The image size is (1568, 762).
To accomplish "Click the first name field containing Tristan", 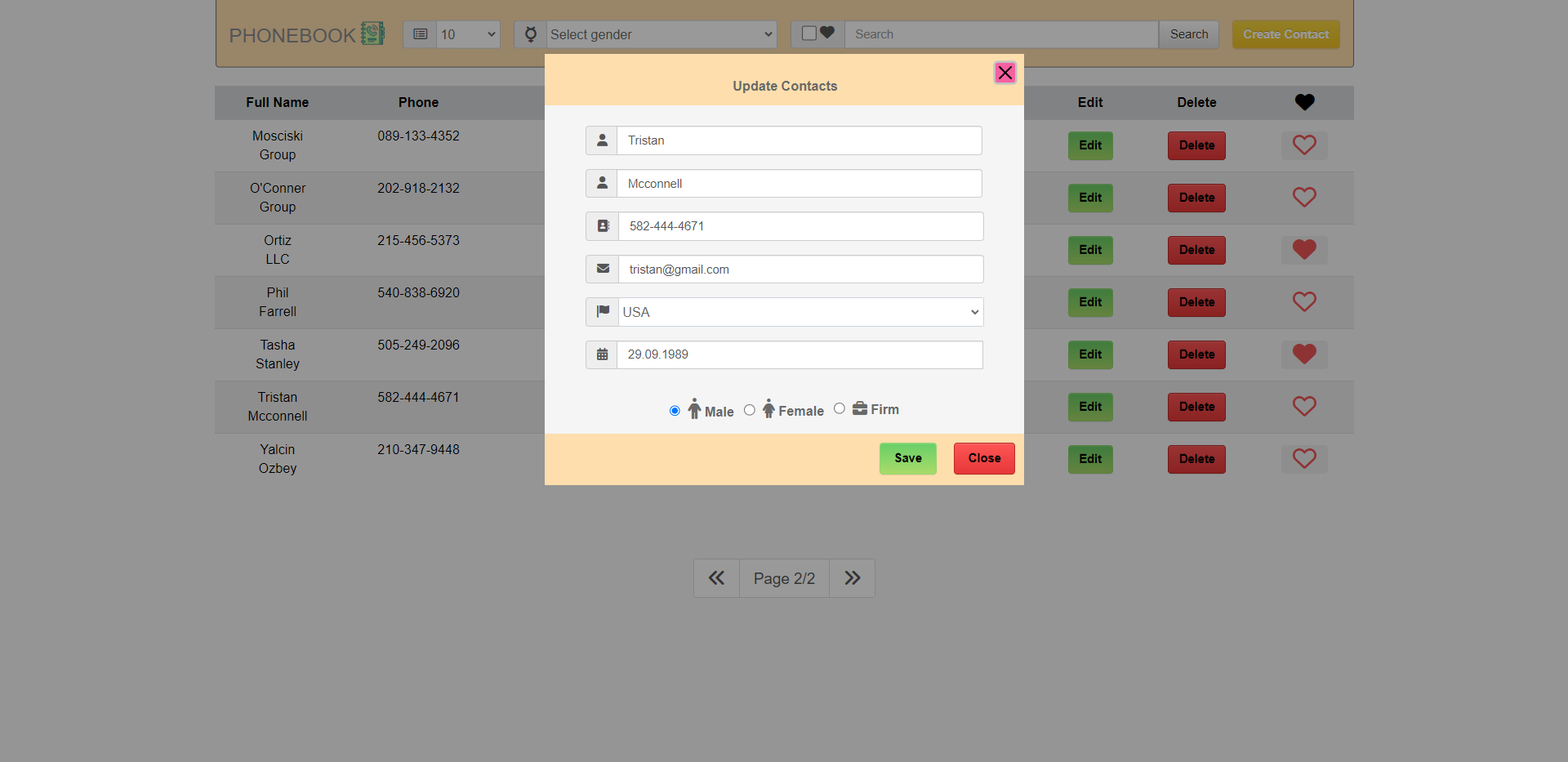I will click(800, 140).
